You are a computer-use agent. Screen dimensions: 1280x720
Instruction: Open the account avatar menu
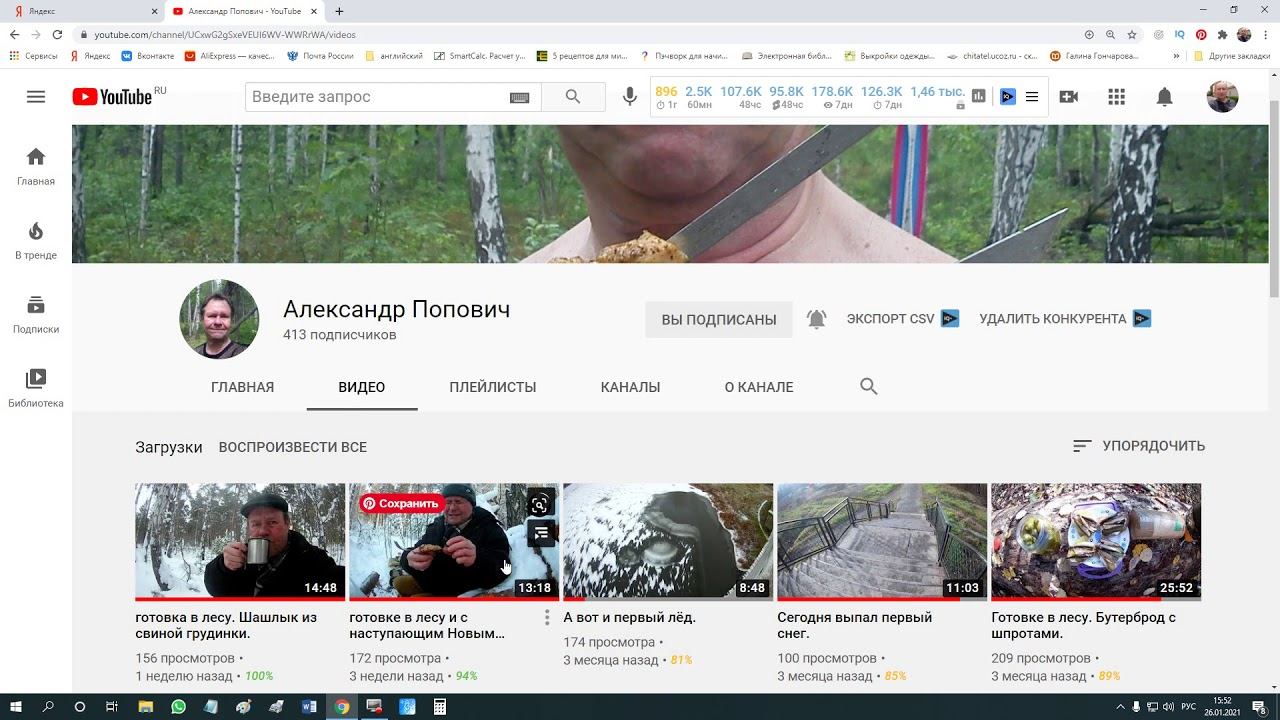[x=1222, y=97]
